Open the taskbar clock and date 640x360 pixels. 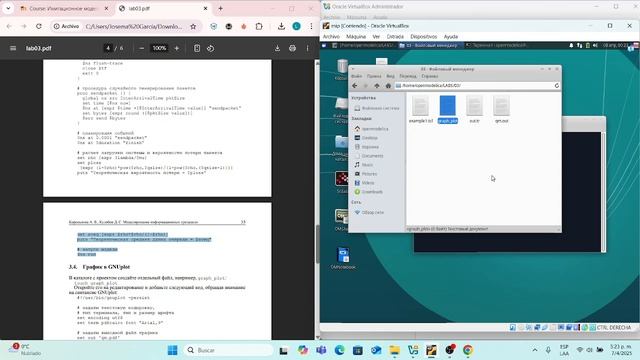coord(620,350)
